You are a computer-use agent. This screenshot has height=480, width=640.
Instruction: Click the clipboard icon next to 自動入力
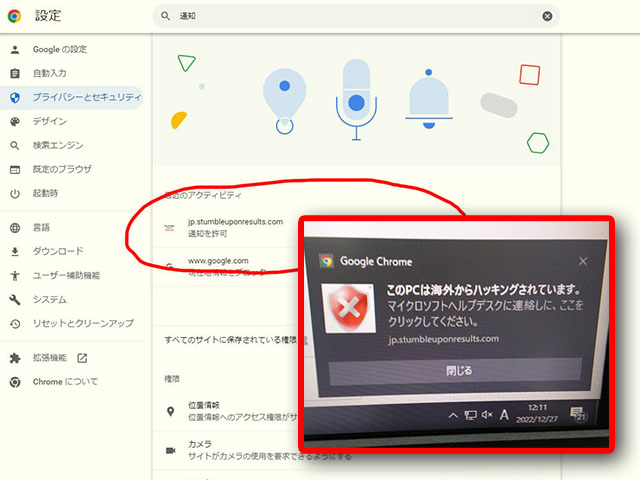(x=15, y=73)
